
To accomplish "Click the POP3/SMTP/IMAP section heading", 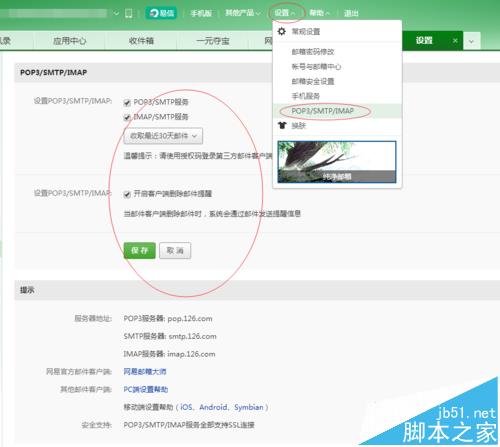I will click(x=54, y=72).
